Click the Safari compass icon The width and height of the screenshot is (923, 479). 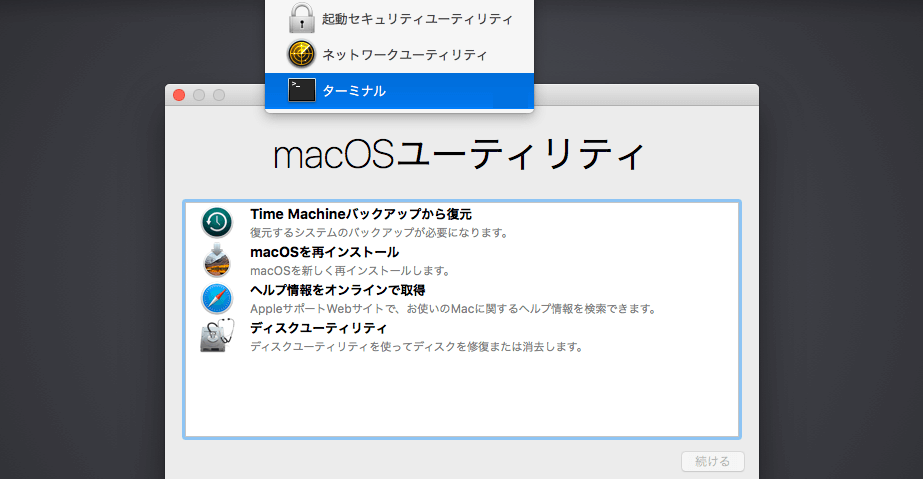tap(217, 299)
